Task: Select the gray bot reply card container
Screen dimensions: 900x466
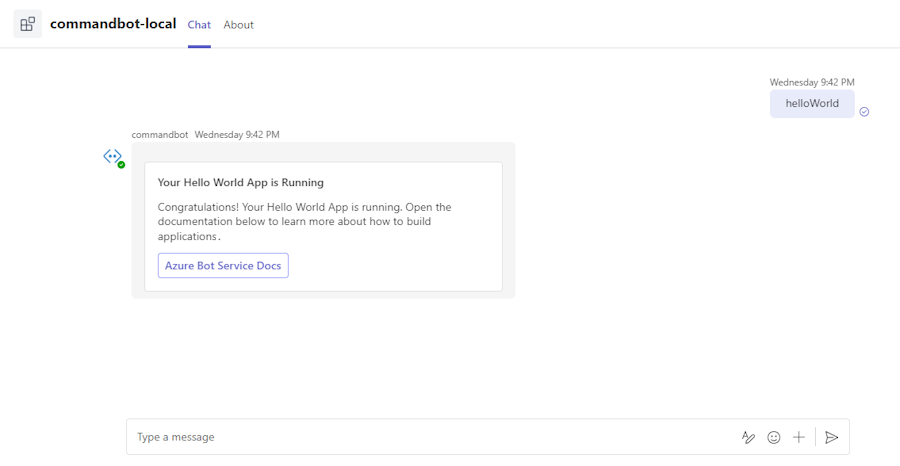Action: point(323,220)
